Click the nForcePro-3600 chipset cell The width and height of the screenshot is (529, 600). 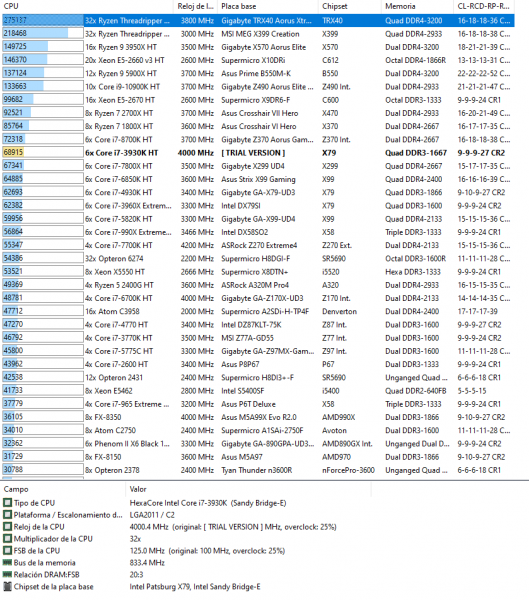click(x=348, y=470)
